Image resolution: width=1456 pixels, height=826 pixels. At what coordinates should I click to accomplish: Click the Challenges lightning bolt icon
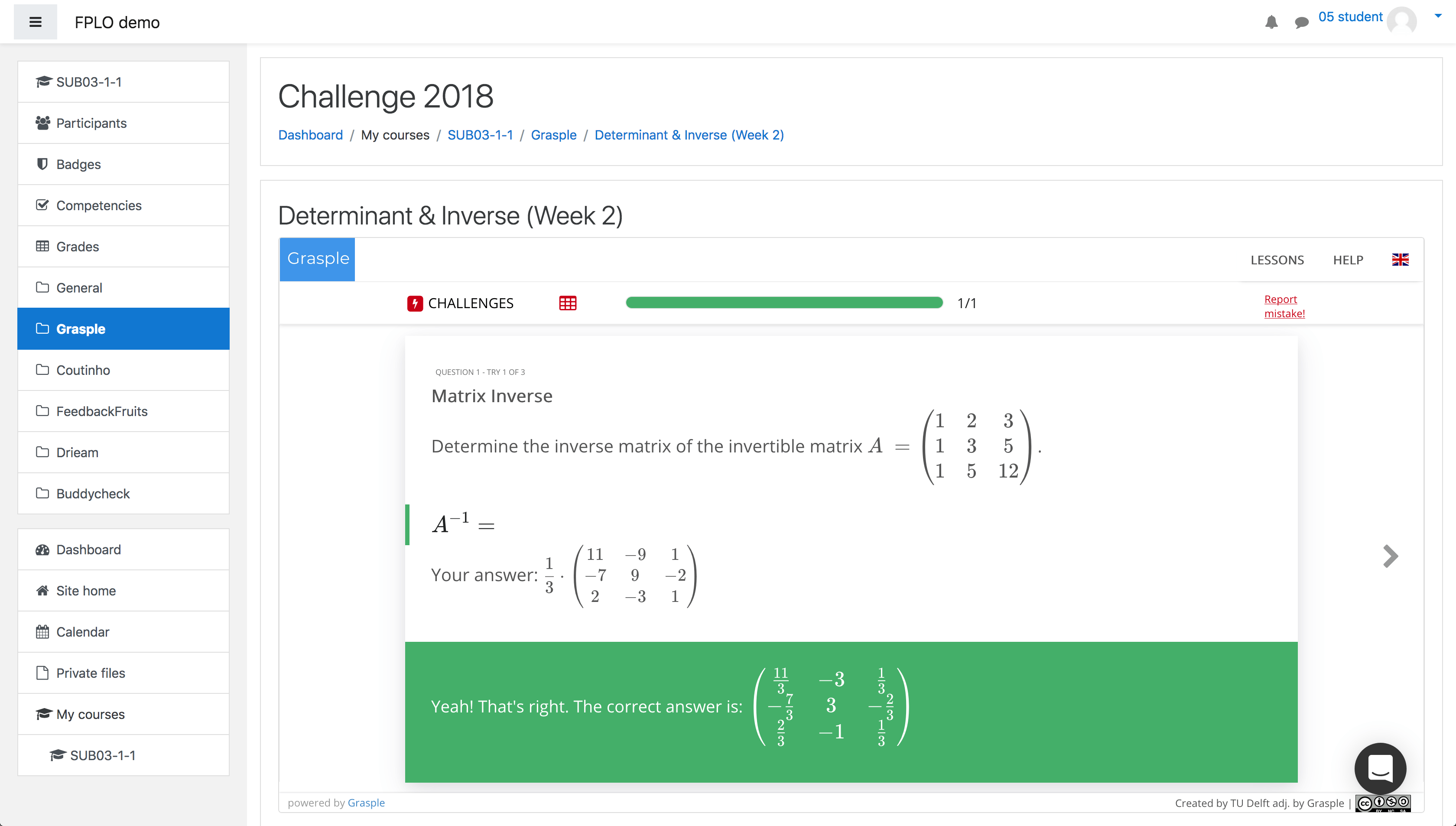coord(415,303)
